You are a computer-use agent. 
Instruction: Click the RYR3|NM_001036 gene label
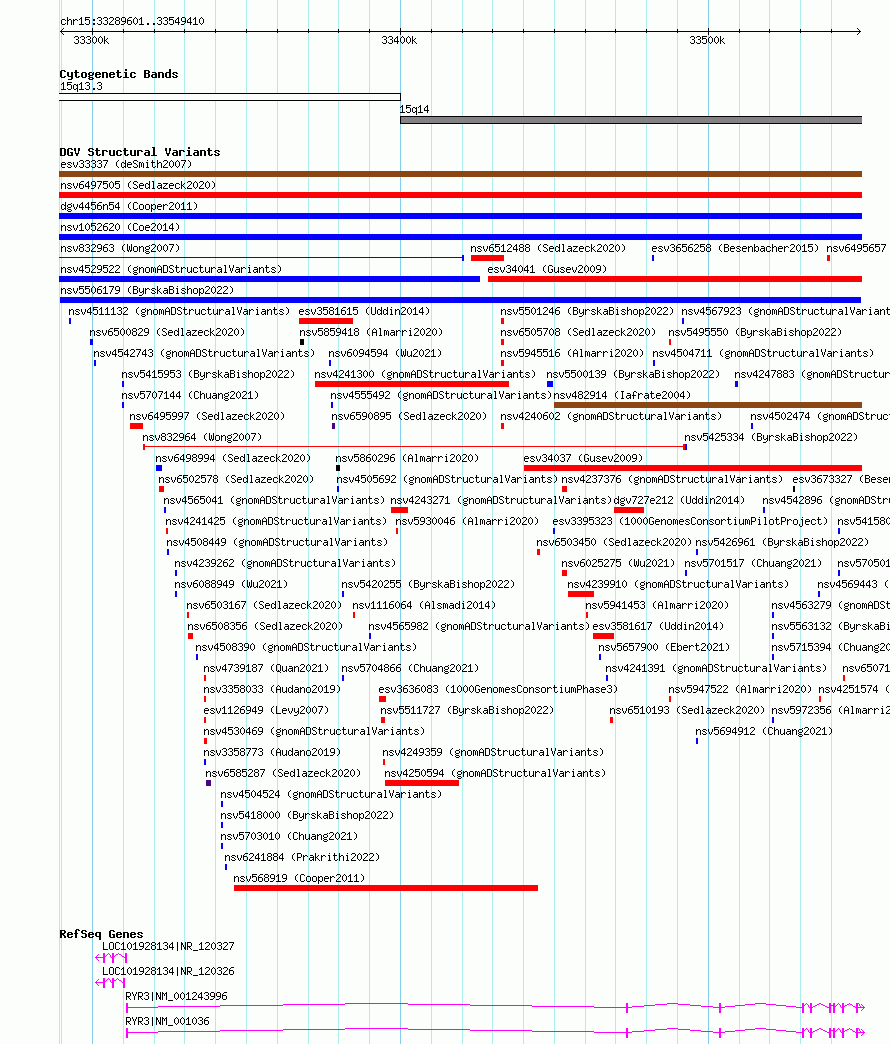(x=167, y=1021)
